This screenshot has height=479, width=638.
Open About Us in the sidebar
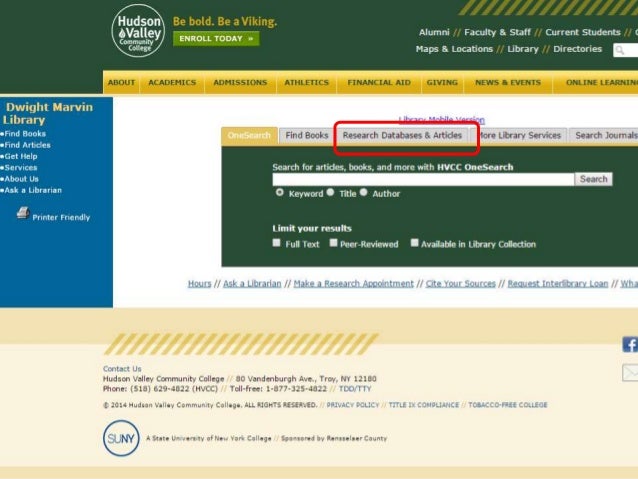point(22,179)
